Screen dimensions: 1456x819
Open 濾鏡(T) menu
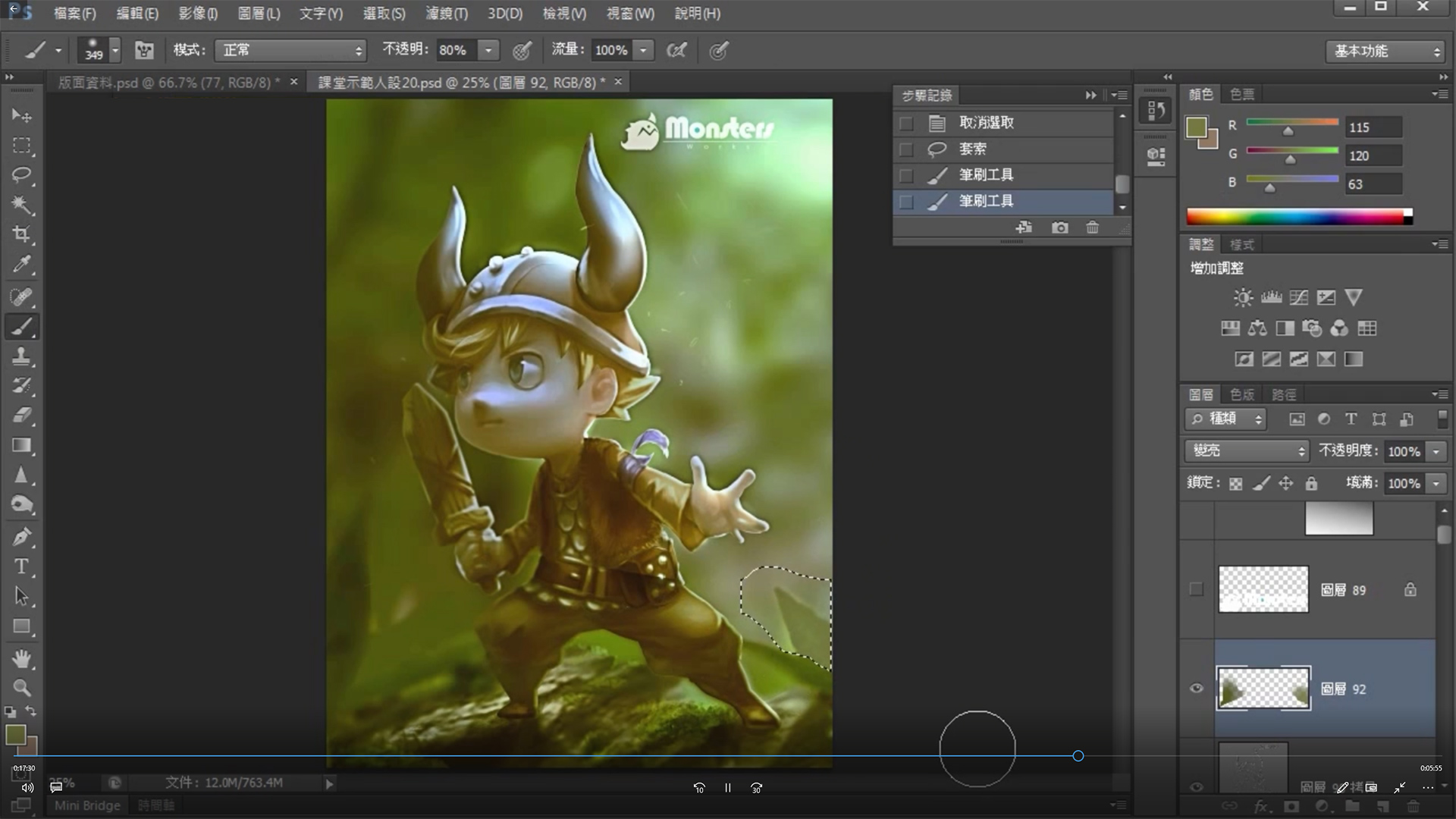(447, 14)
